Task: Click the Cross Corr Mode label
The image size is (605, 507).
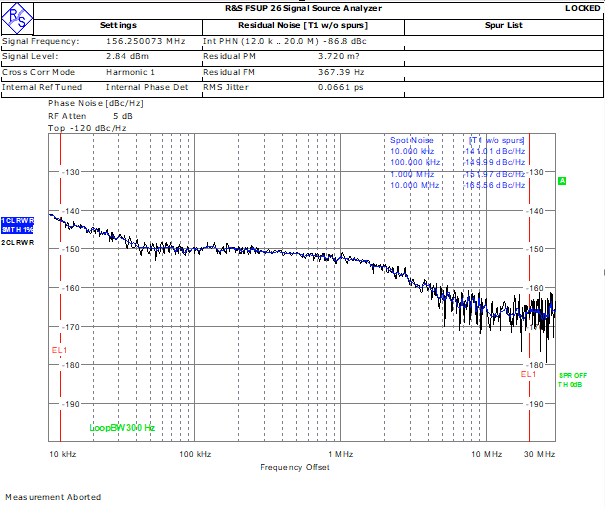Action: [39, 72]
